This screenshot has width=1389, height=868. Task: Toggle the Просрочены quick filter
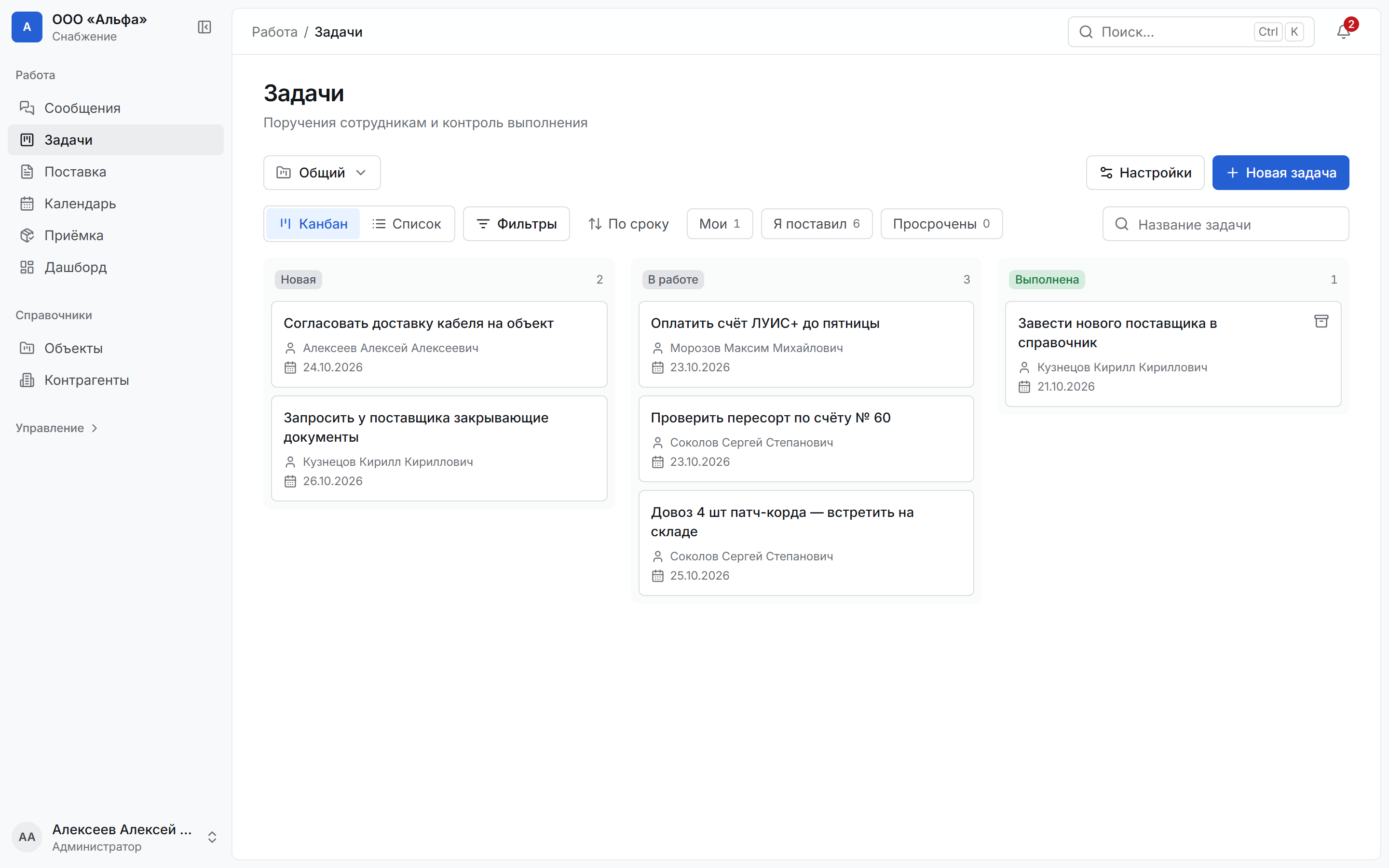[x=941, y=224]
